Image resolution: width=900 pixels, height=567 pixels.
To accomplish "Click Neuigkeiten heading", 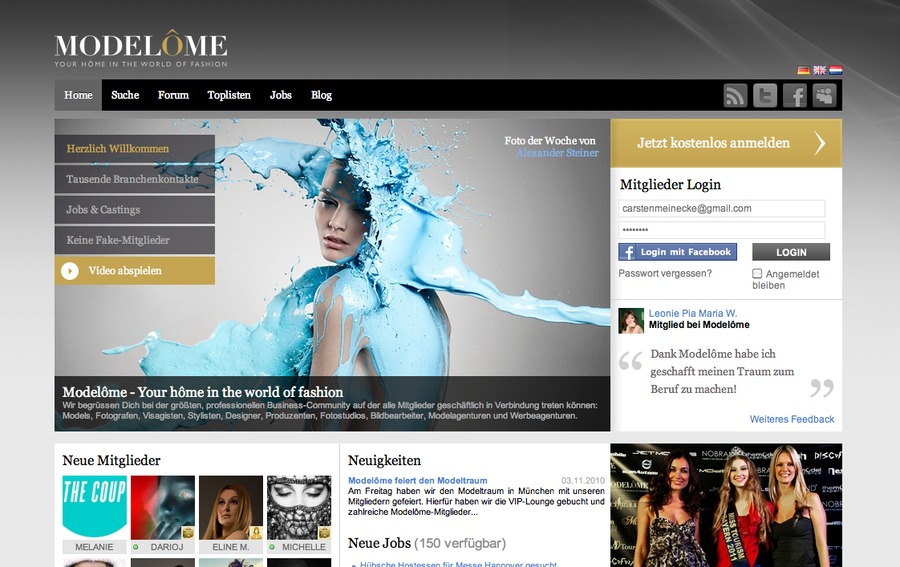I will pos(384,460).
